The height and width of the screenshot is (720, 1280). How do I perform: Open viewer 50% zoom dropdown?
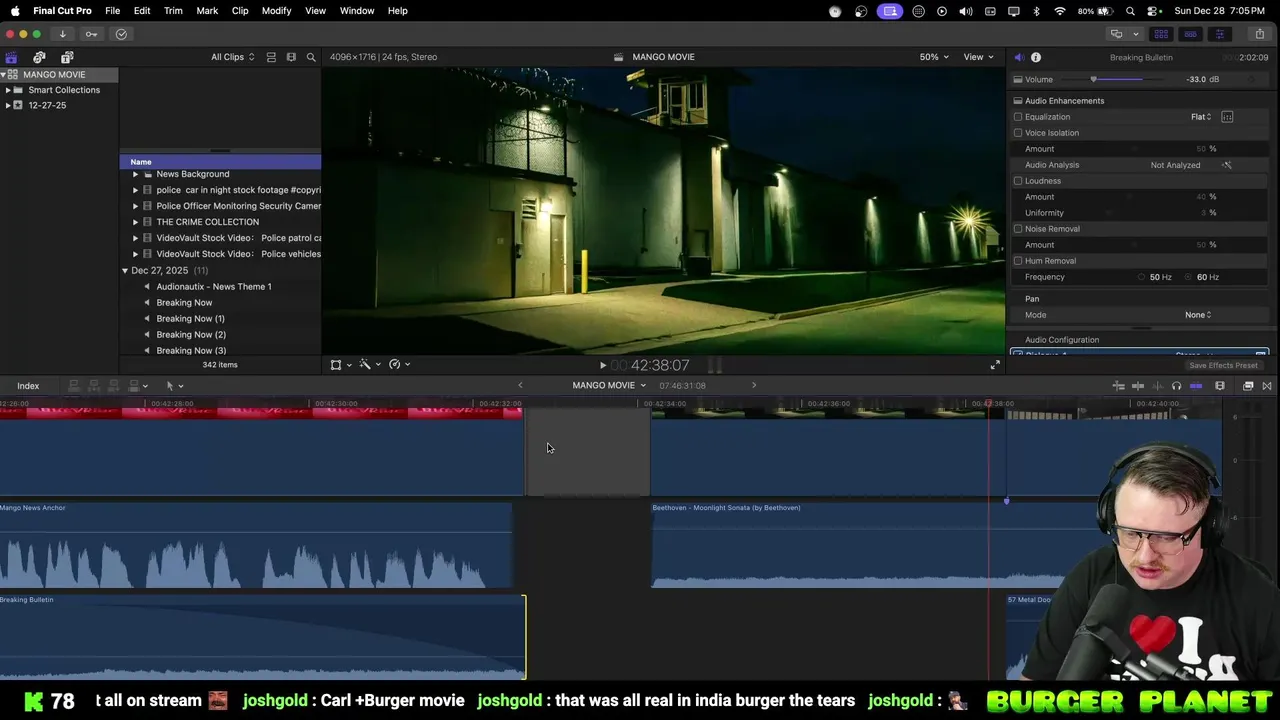tap(934, 57)
